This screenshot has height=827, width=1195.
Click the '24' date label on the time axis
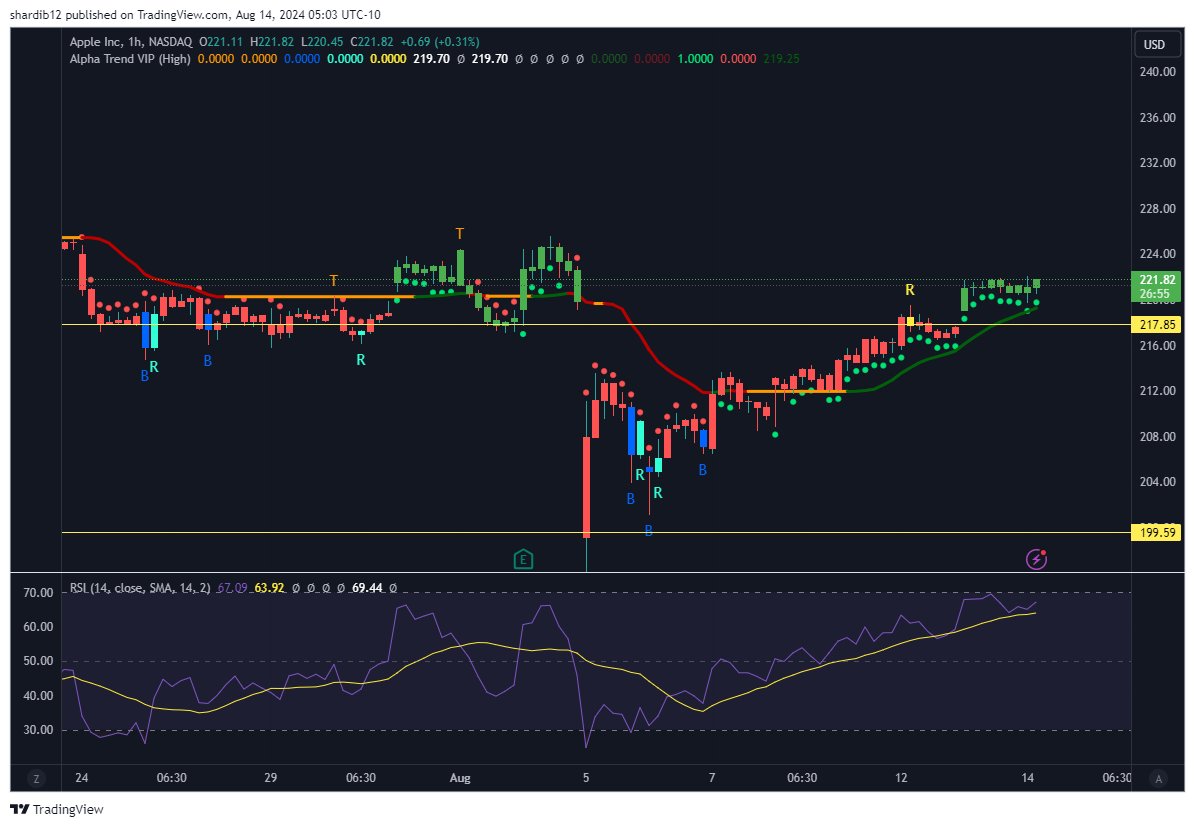[82, 778]
